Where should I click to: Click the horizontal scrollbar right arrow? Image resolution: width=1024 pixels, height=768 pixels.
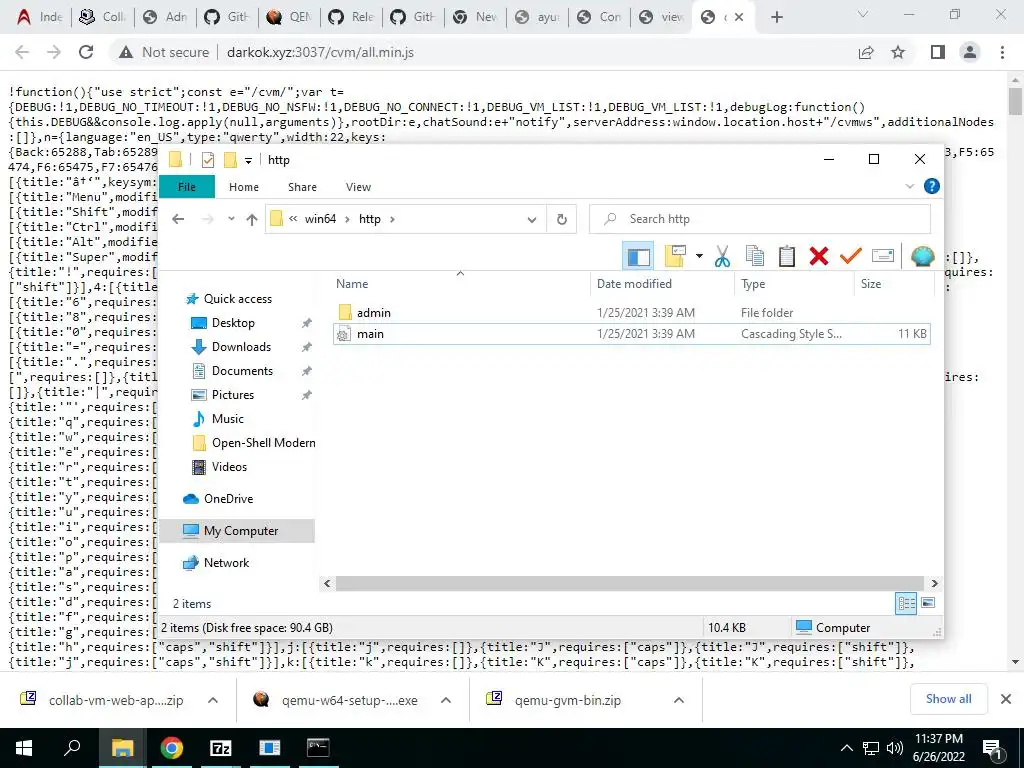(x=935, y=584)
